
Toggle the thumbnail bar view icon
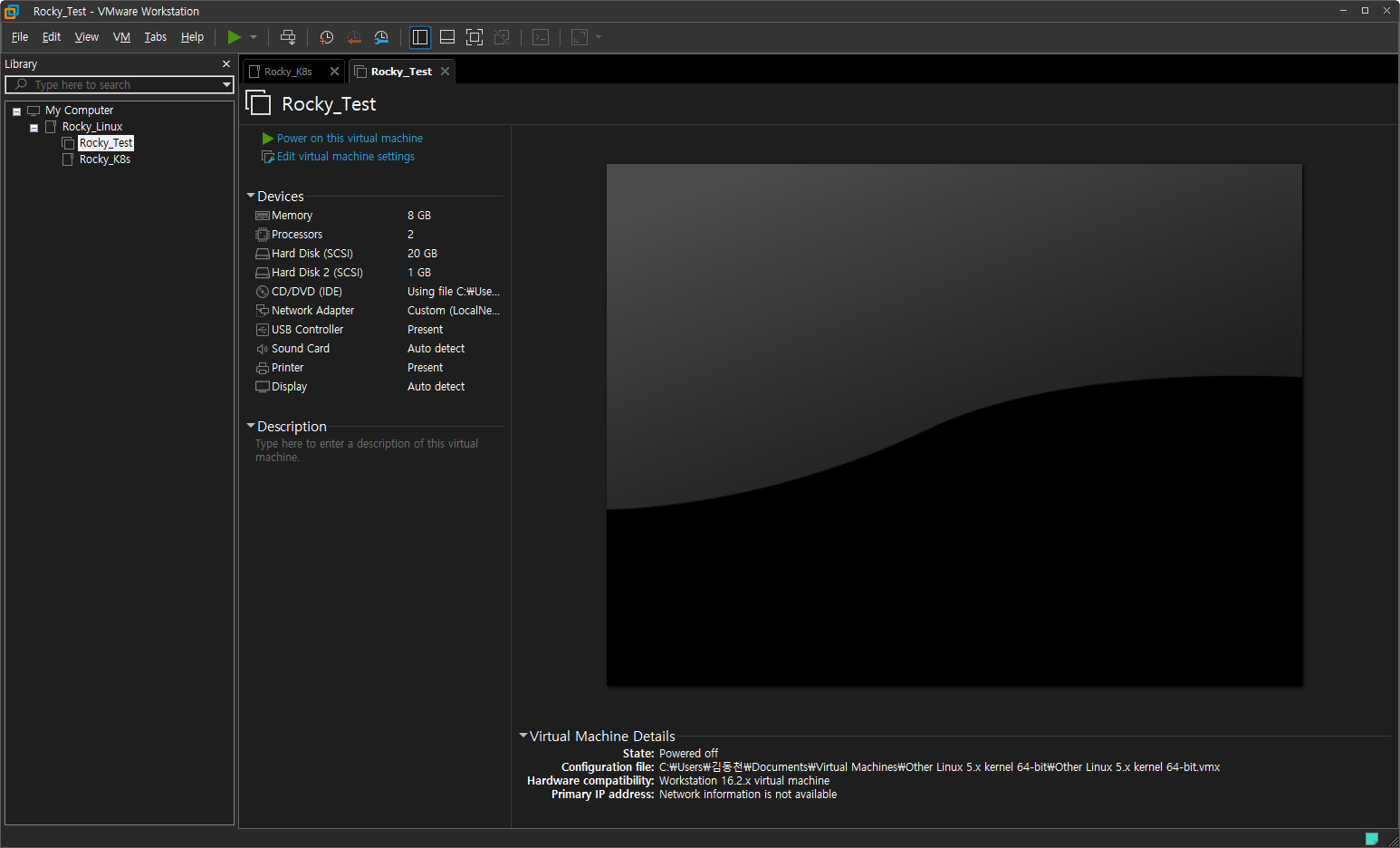447,37
